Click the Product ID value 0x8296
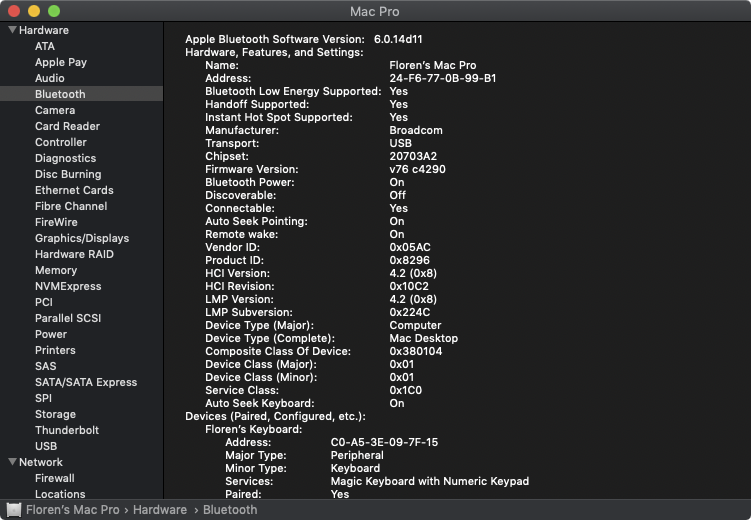 410,260
